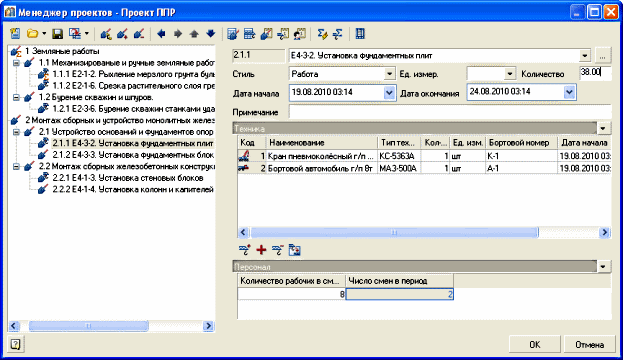Click the Количество input field with 38.00

pyautogui.click(x=595, y=73)
